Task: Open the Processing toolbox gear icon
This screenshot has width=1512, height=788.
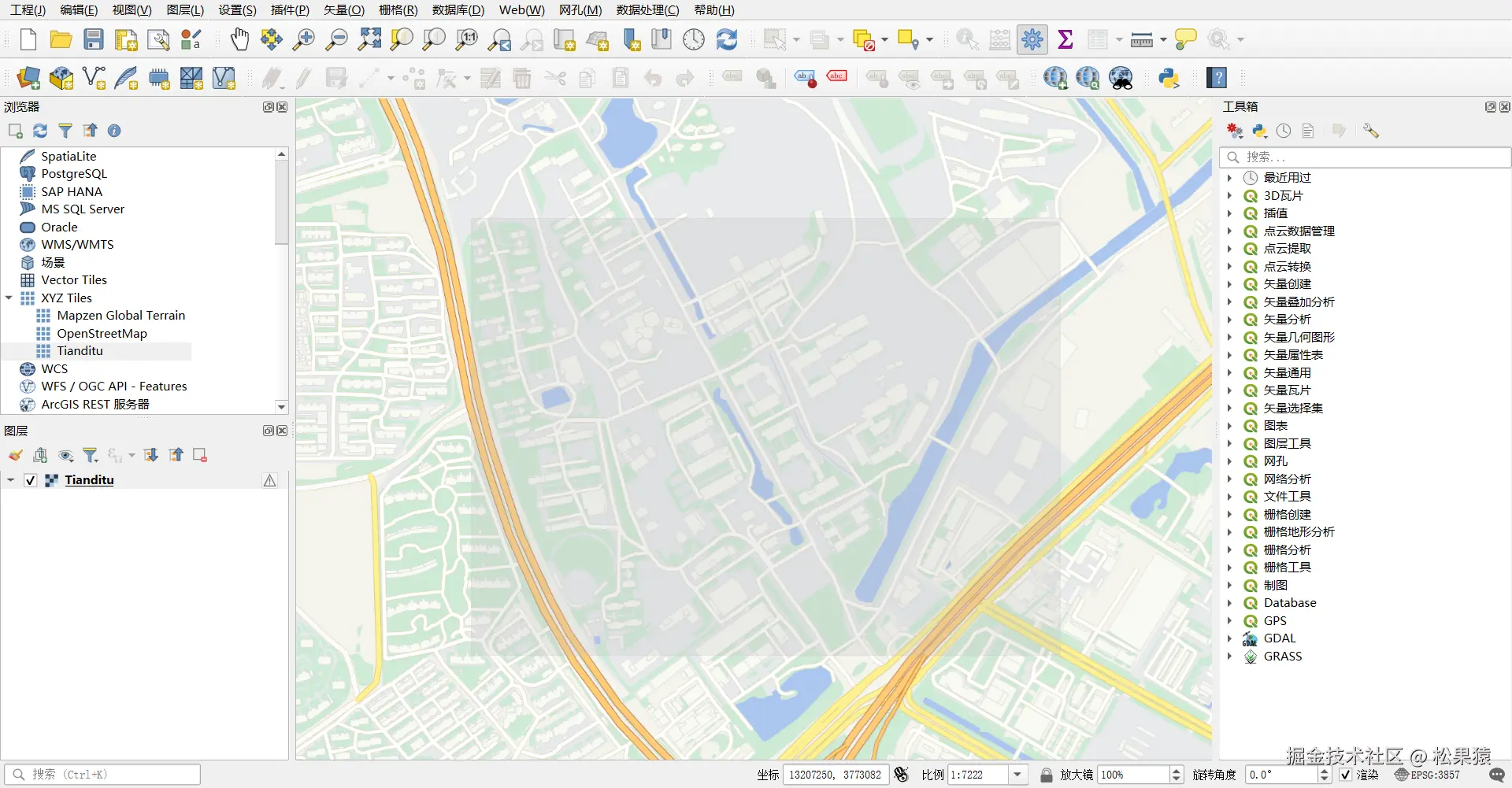Action: (x=1032, y=39)
